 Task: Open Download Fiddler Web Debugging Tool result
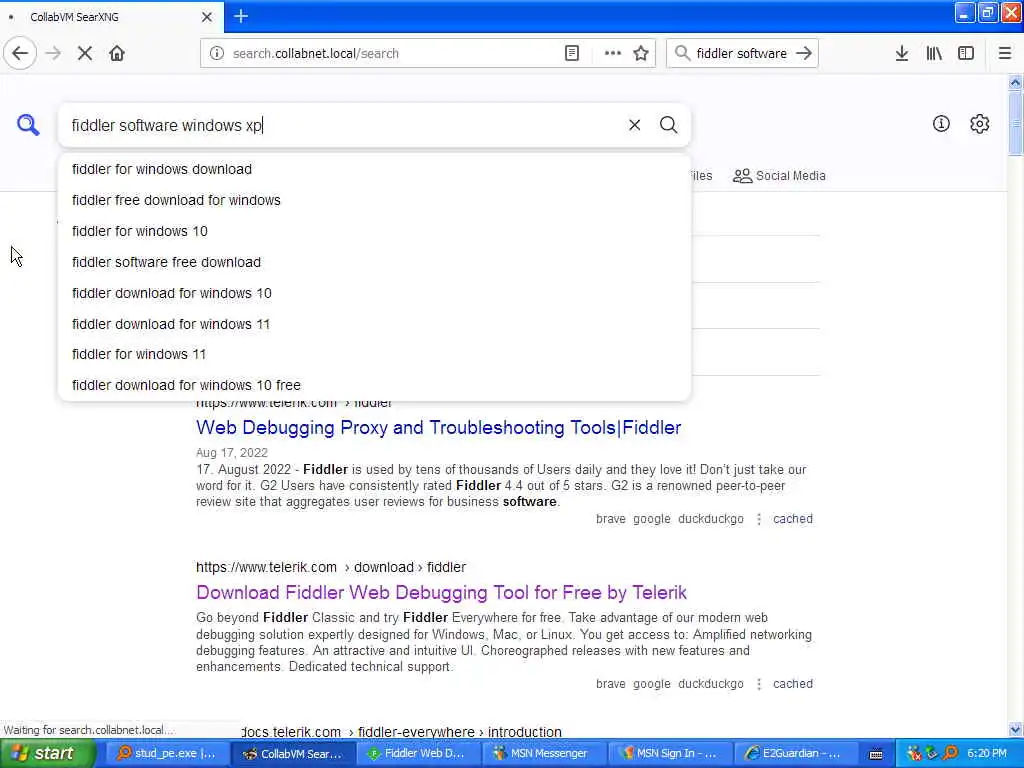pos(441,593)
